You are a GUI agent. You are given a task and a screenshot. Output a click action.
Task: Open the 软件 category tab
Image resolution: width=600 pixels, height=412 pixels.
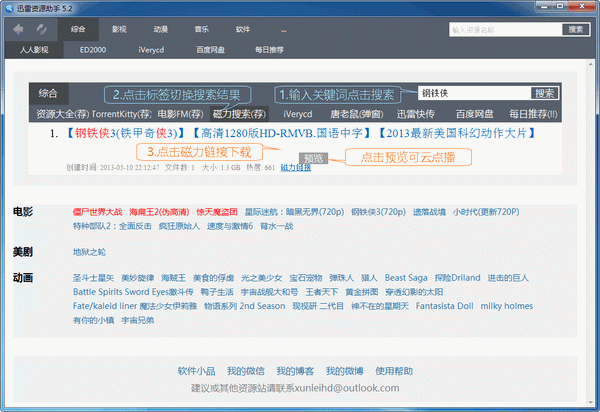point(243,29)
